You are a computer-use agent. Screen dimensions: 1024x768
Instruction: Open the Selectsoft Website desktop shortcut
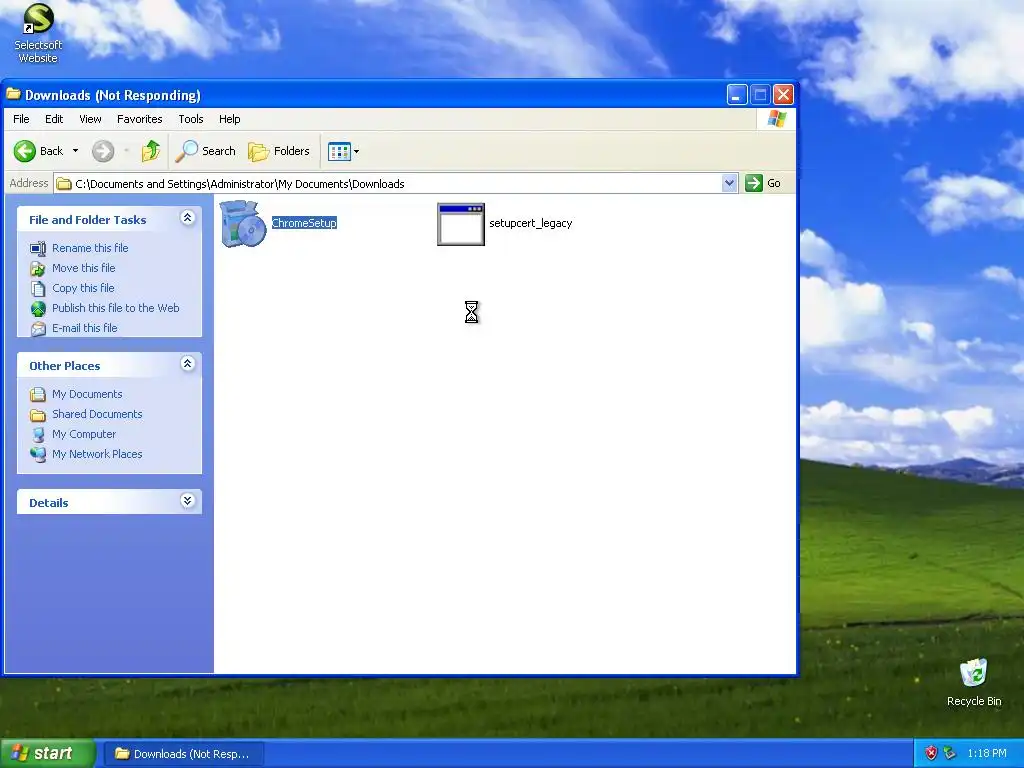pyautogui.click(x=38, y=33)
